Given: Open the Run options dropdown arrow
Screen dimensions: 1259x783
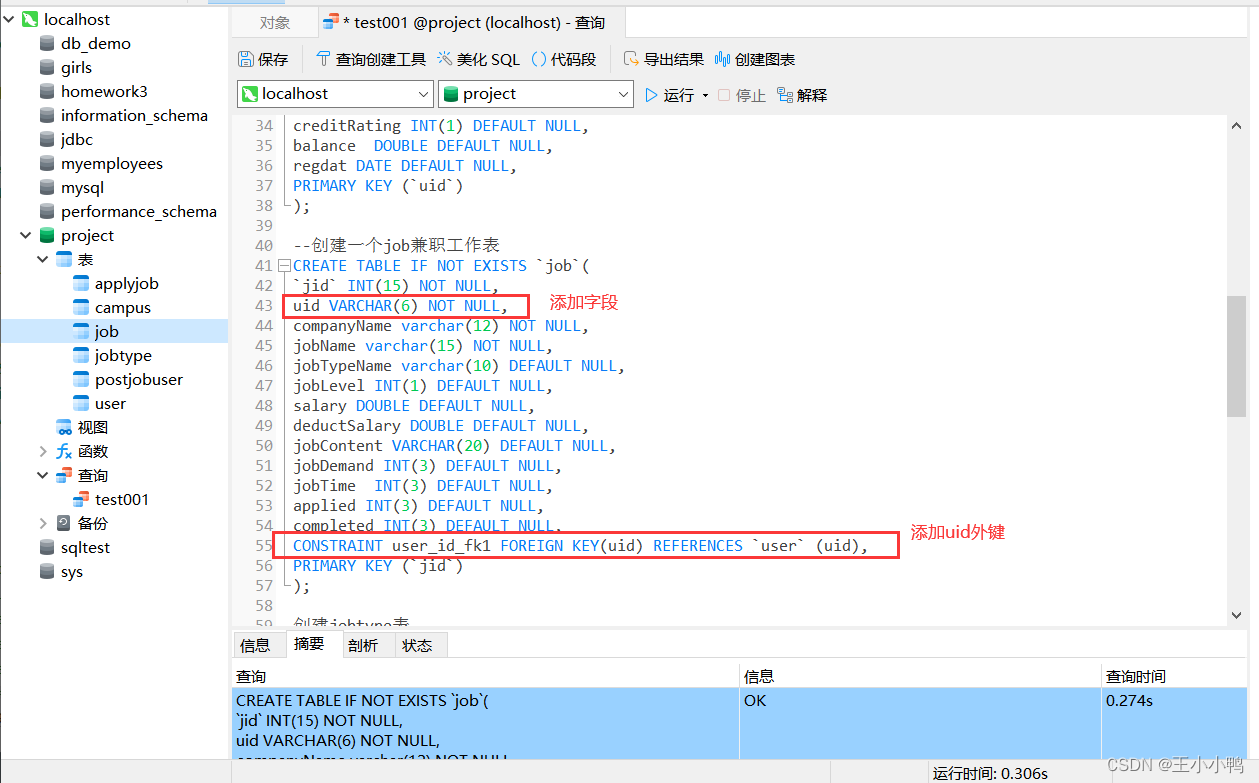Looking at the screenshot, I should (705, 95).
